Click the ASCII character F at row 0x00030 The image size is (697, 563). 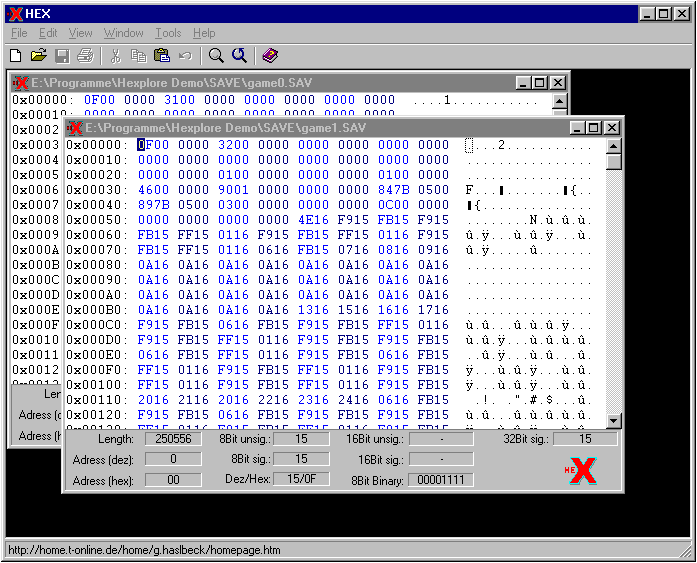click(x=469, y=190)
